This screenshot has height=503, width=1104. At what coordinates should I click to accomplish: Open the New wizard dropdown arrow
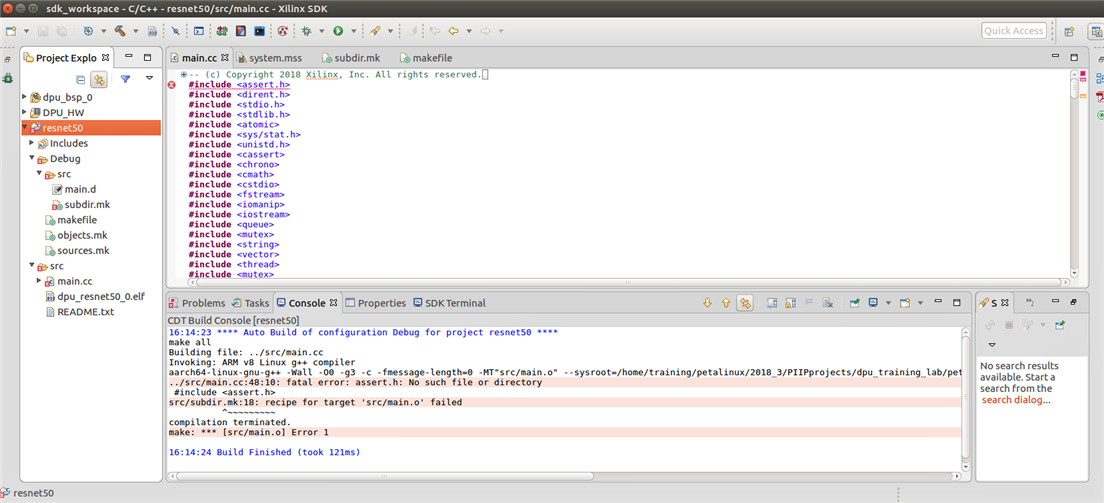pyautogui.click(x=27, y=31)
